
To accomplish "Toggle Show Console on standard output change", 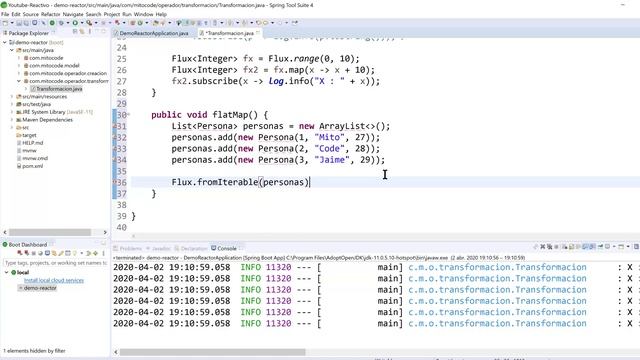I will coord(585,247).
